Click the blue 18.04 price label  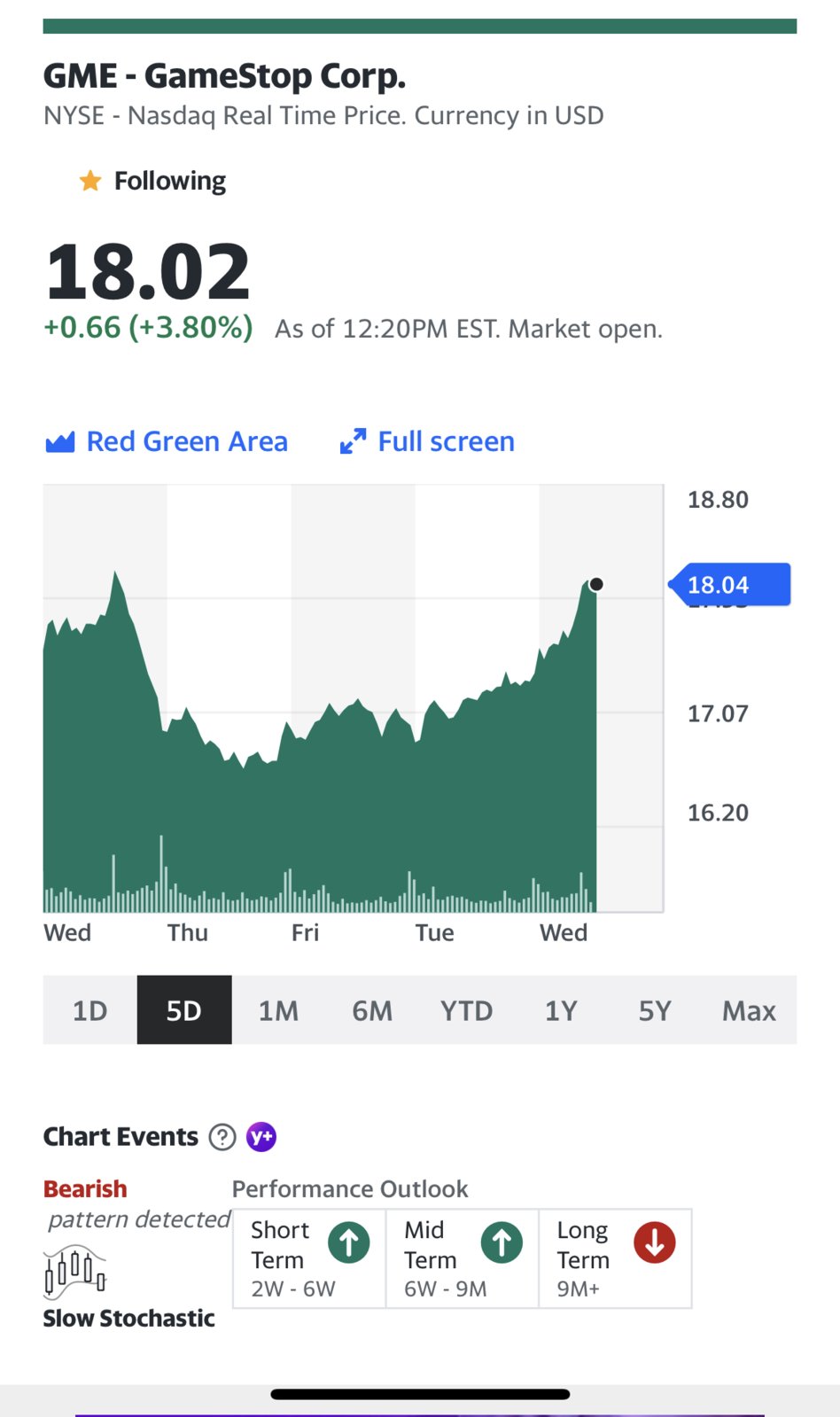730,585
